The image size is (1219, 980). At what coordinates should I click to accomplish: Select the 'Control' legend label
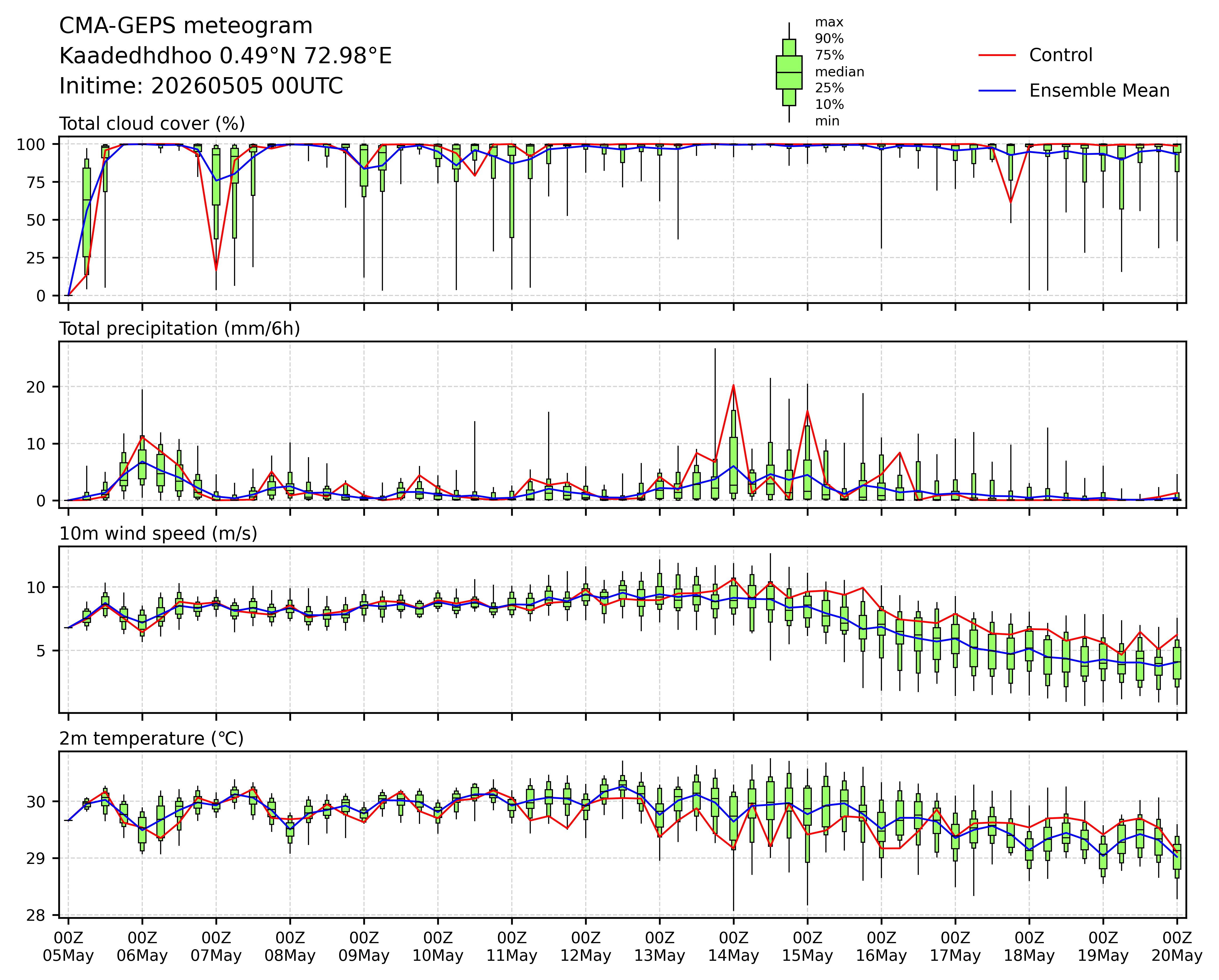[x=1061, y=56]
